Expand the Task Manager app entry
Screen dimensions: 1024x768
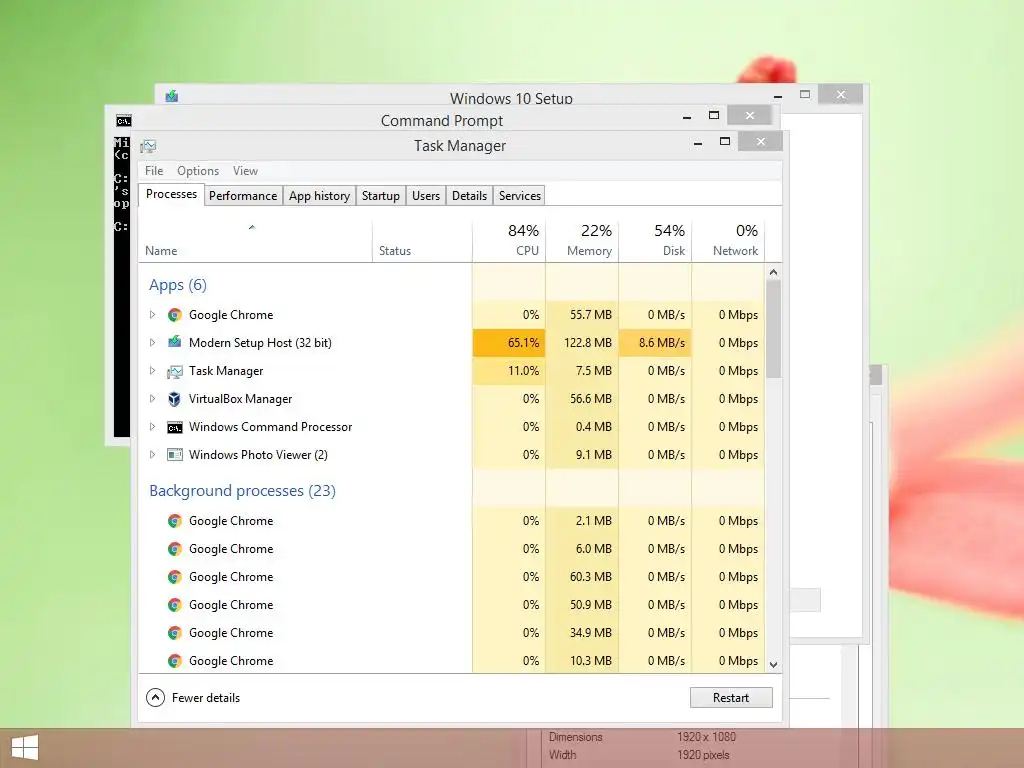pos(152,370)
